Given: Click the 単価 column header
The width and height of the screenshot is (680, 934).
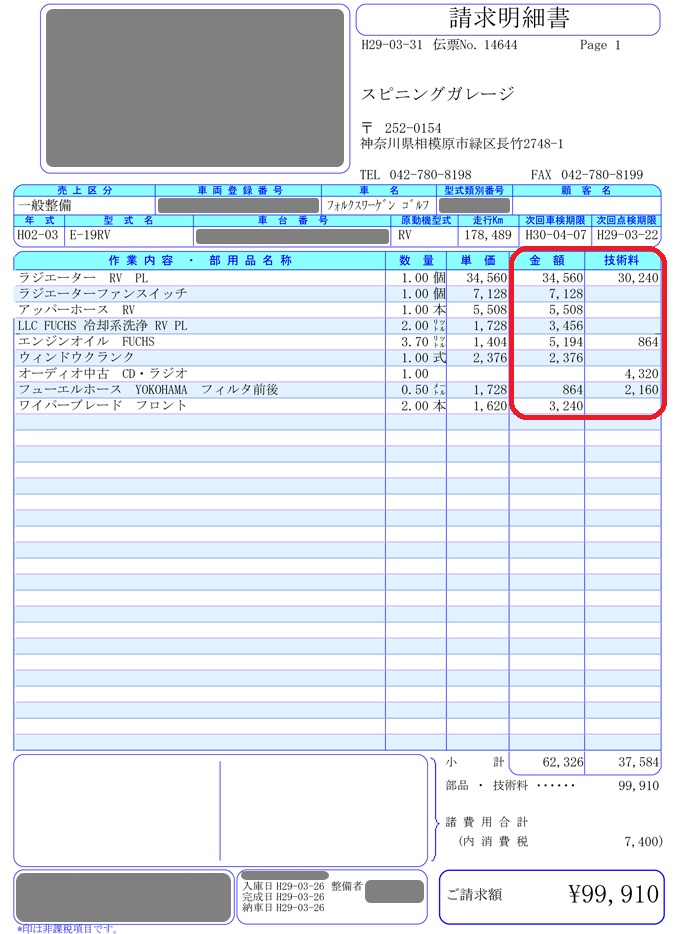Looking at the screenshot, I should click(477, 260).
